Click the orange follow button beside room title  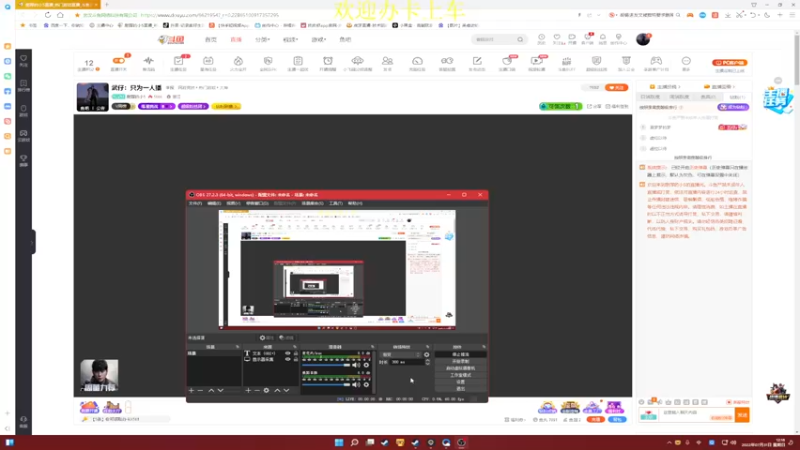click(x=616, y=88)
